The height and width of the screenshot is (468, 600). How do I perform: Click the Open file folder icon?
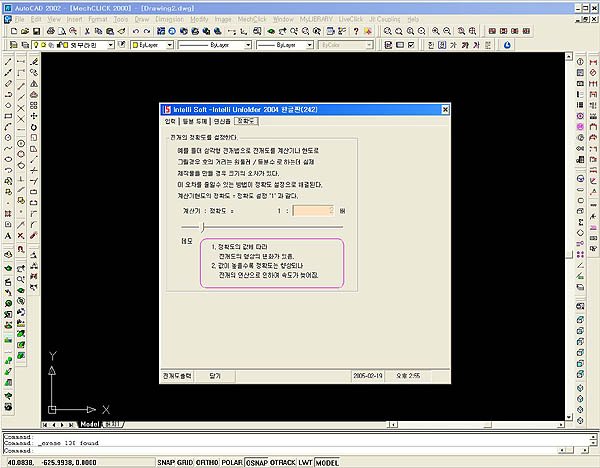[x=25, y=31]
